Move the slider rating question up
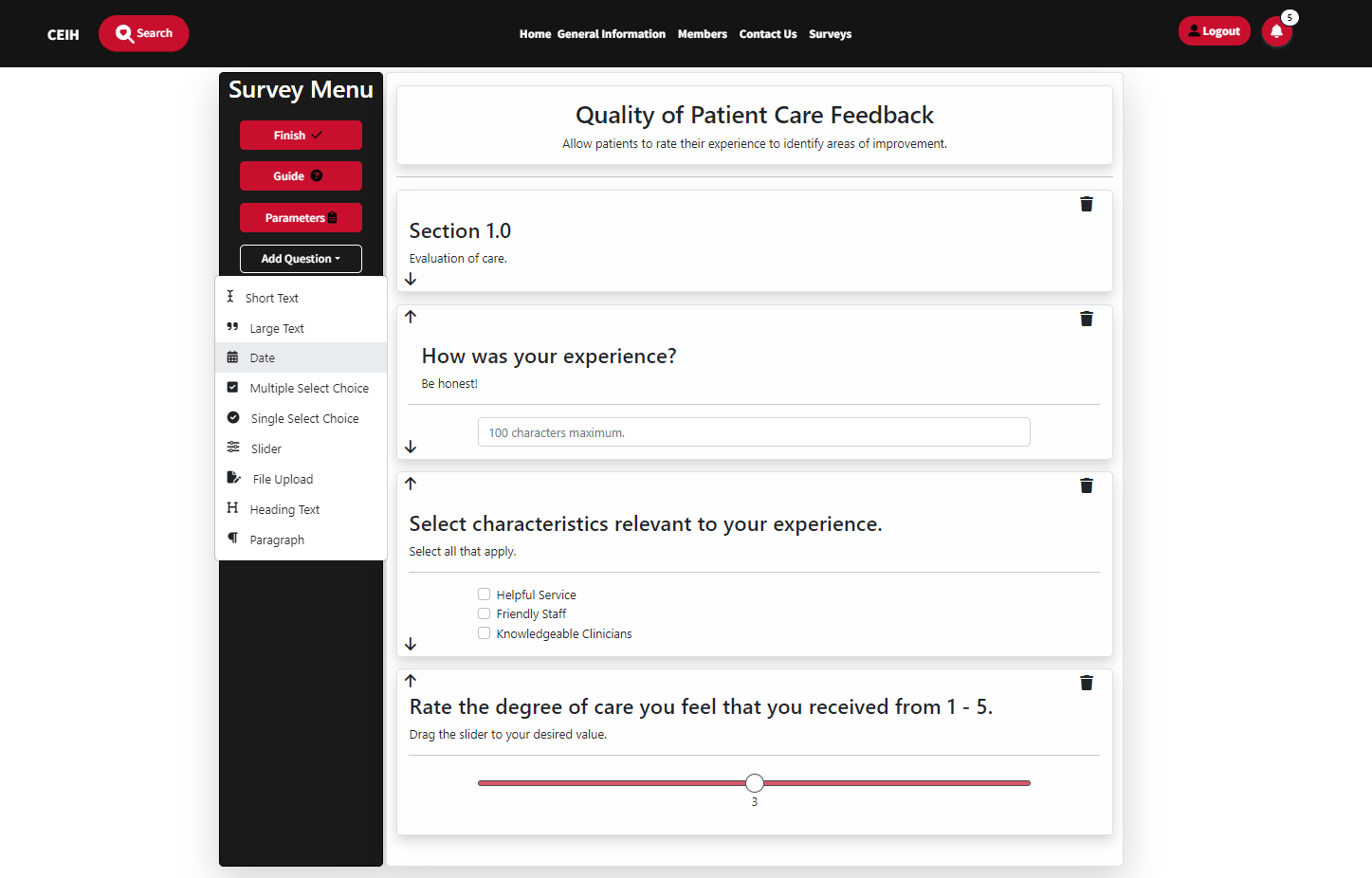 411,681
